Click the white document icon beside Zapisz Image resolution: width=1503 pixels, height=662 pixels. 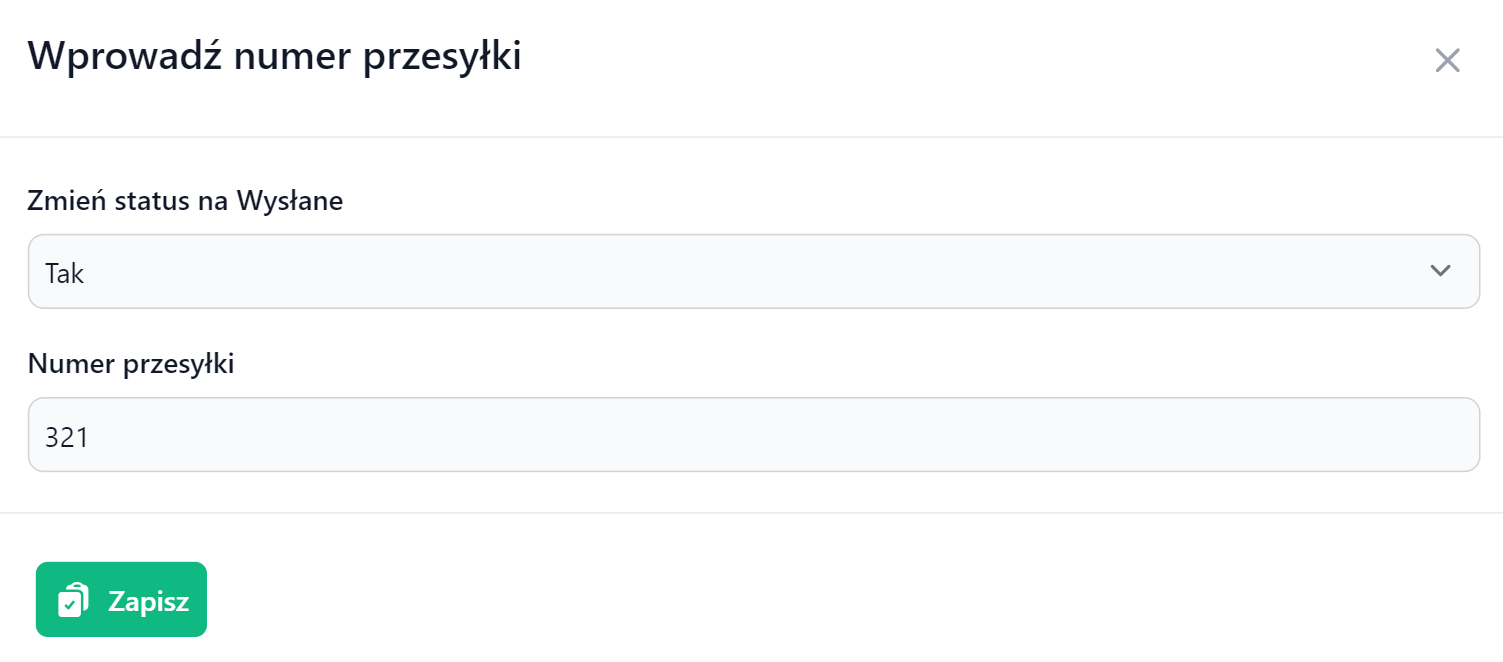[x=73, y=600]
